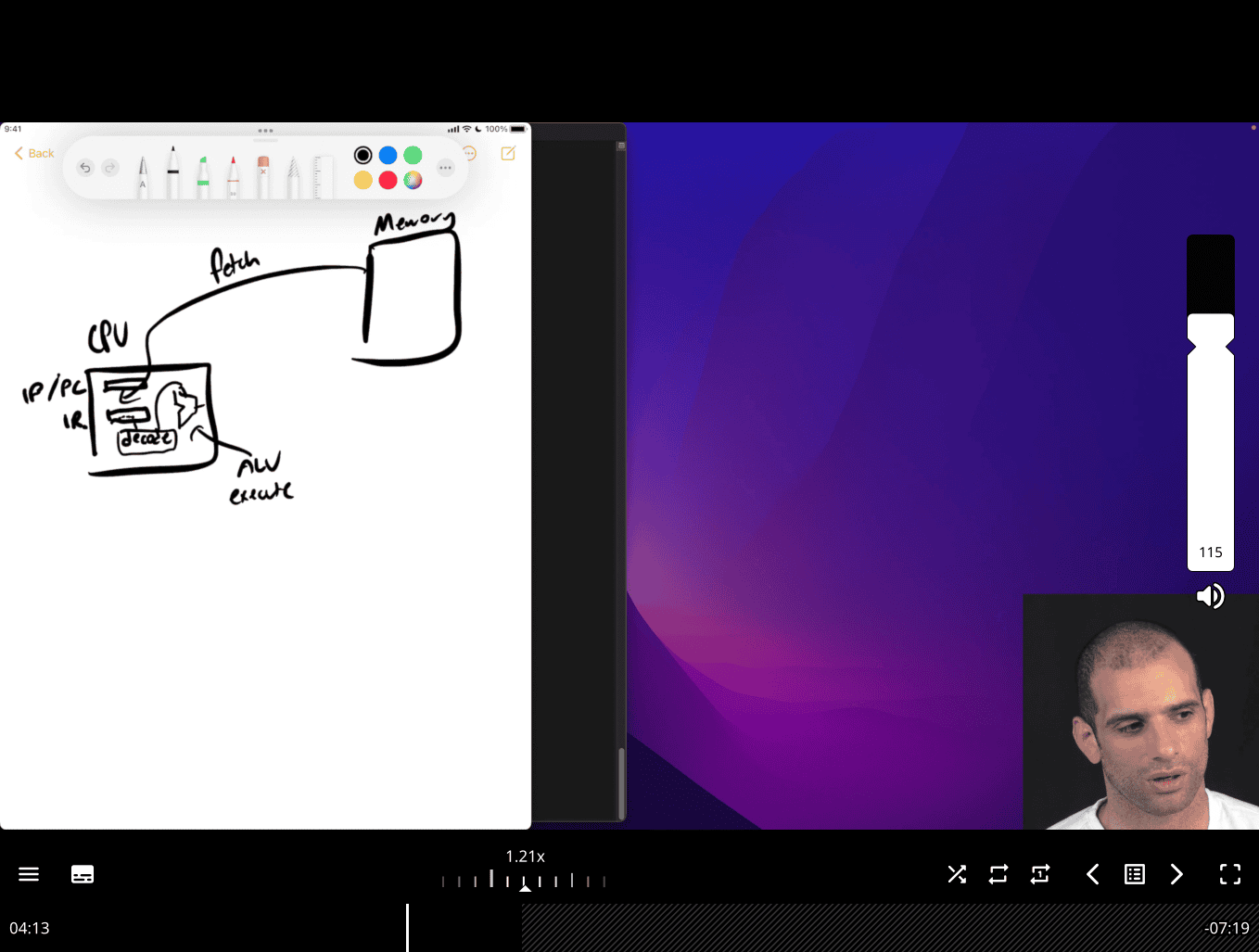Toggle subtitles with the captions icon
This screenshot has height=952, width=1259.
tap(83, 874)
